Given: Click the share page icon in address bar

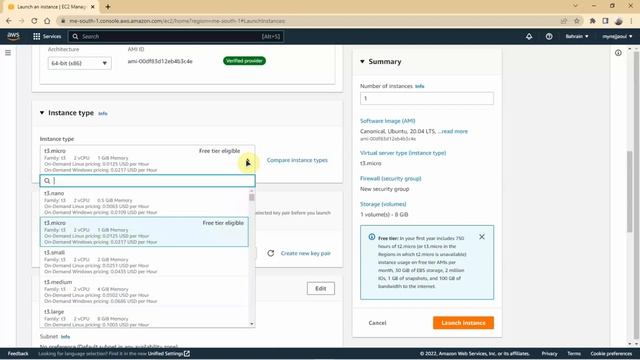Looking at the screenshot, I should tap(564, 21).
